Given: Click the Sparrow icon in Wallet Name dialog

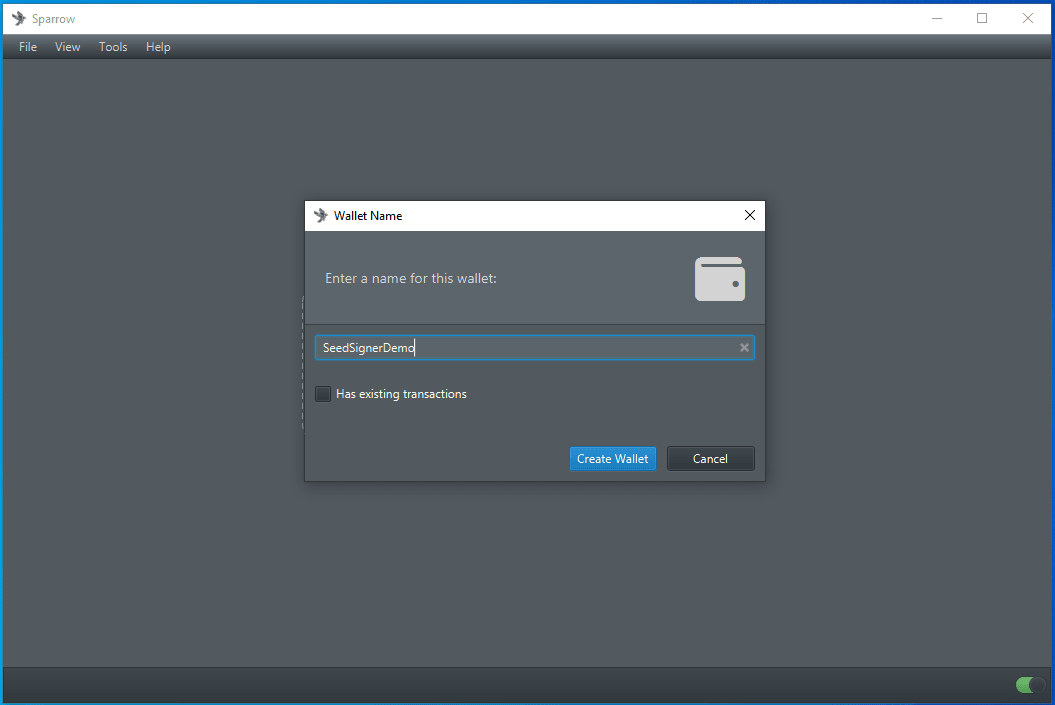Looking at the screenshot, I should click(321, 215).
